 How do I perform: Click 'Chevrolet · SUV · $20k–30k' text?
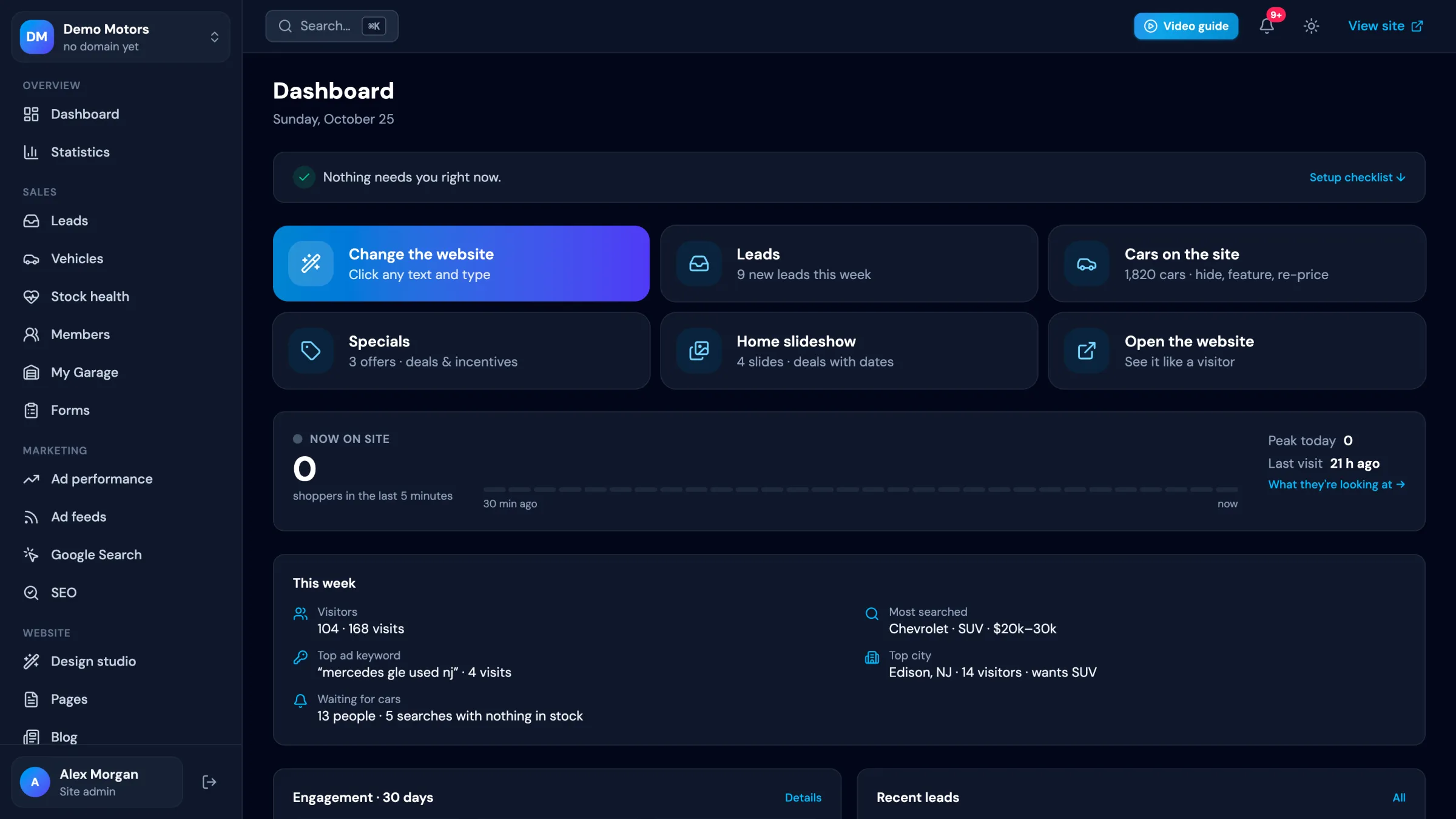click(972, 629)
